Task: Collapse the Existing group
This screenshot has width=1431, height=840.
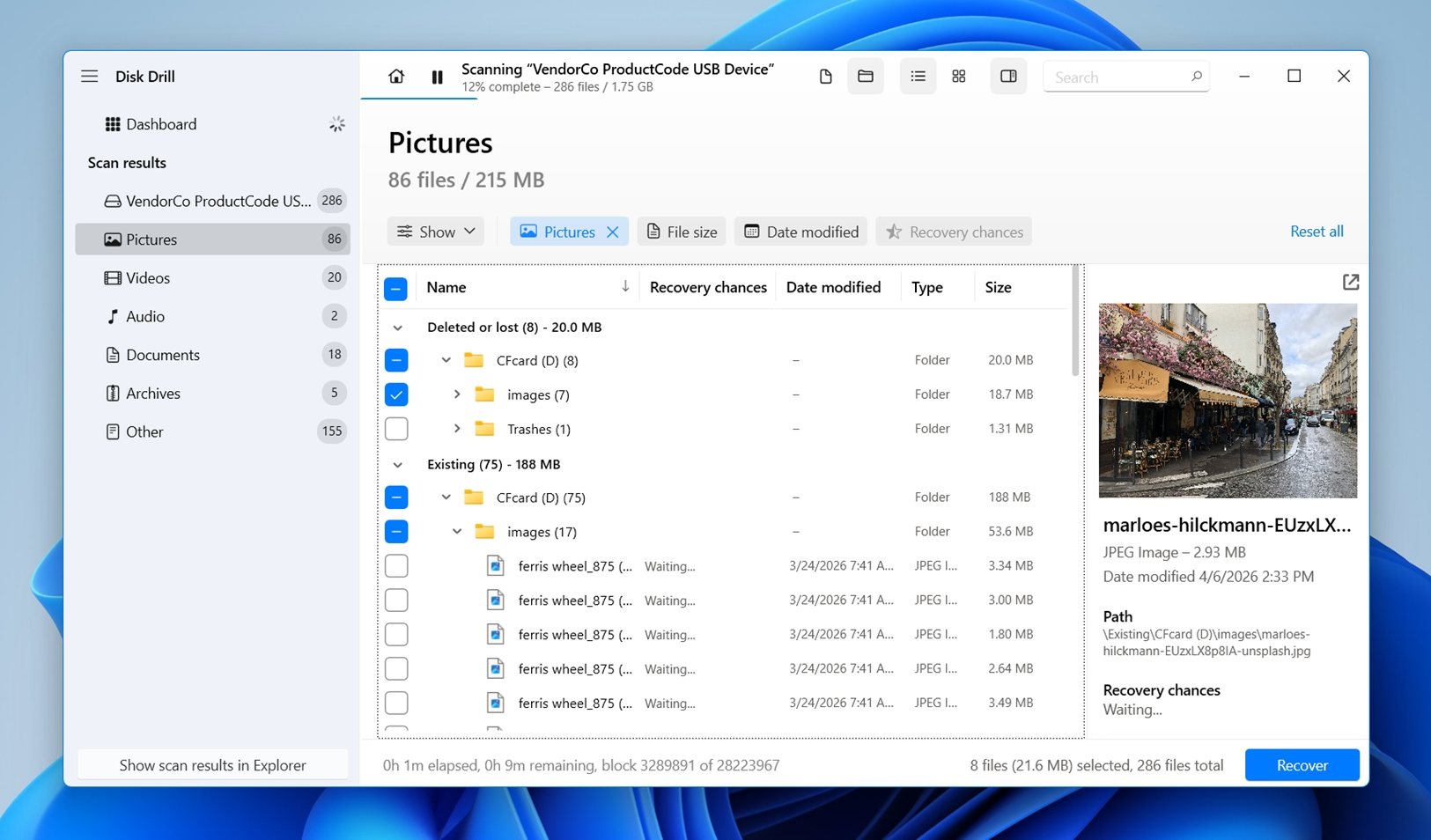Action: tap(398, 465)
